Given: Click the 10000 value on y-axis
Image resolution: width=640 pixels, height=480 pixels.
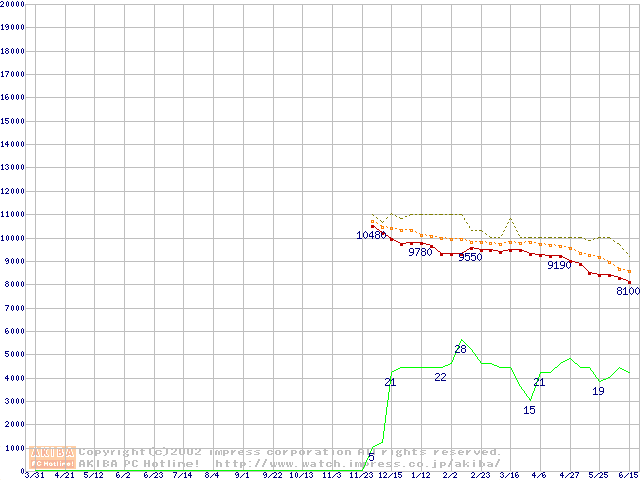Looking at the screenshot, I should coord(13,238).
